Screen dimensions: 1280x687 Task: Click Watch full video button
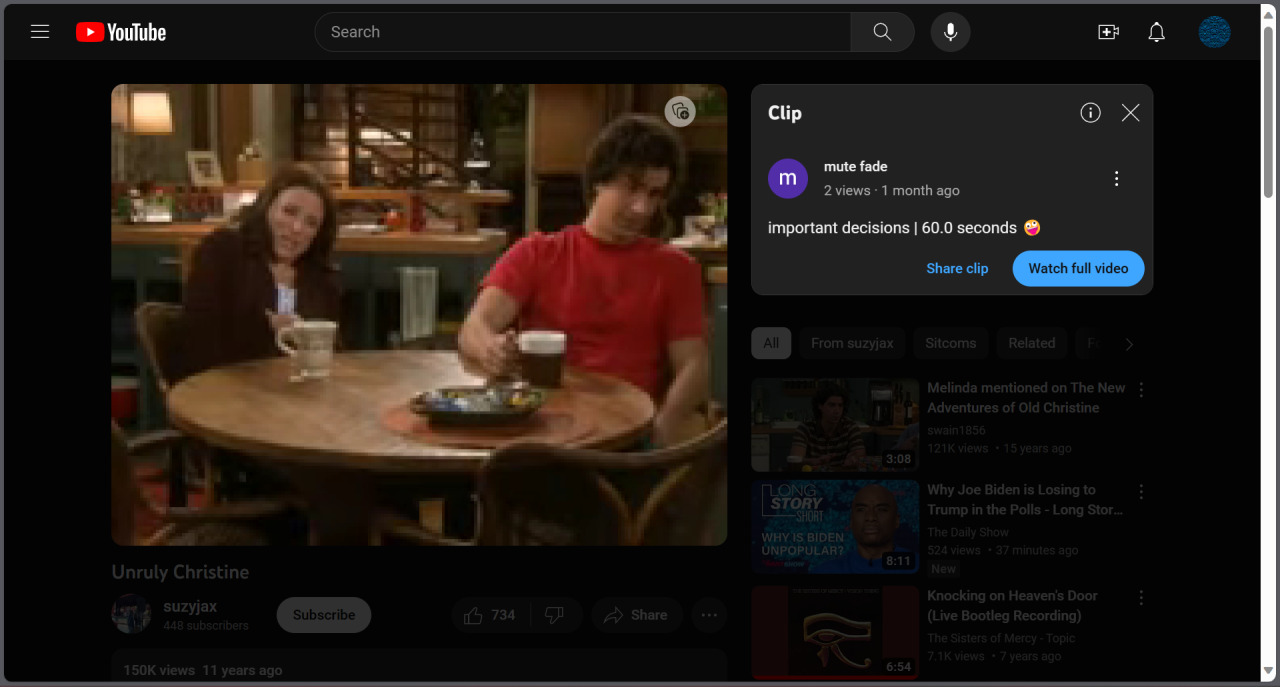click(1078, 268)
